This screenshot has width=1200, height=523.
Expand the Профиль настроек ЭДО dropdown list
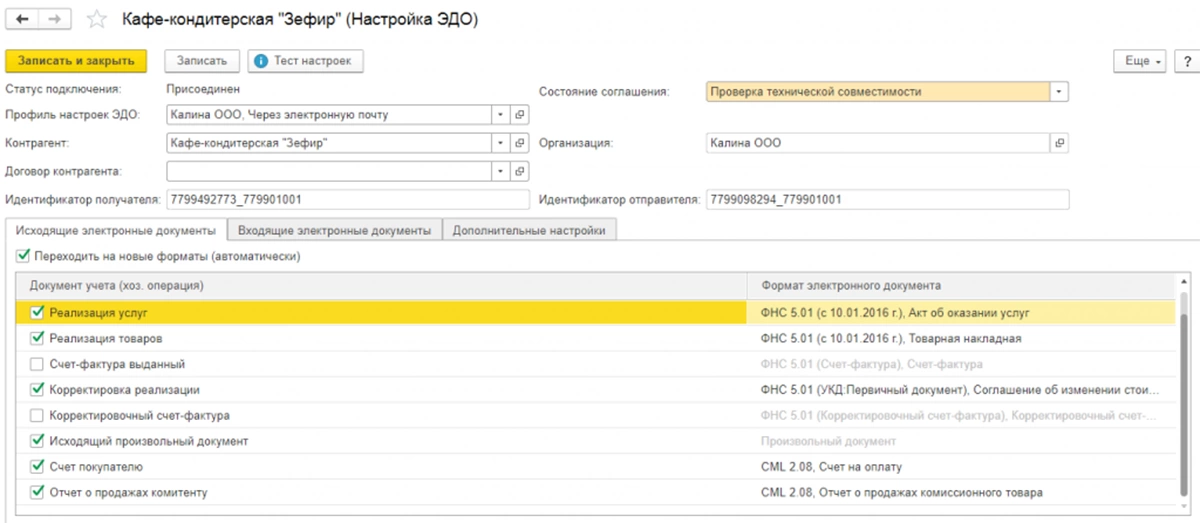pyautogui.click(x=501, y=115)
